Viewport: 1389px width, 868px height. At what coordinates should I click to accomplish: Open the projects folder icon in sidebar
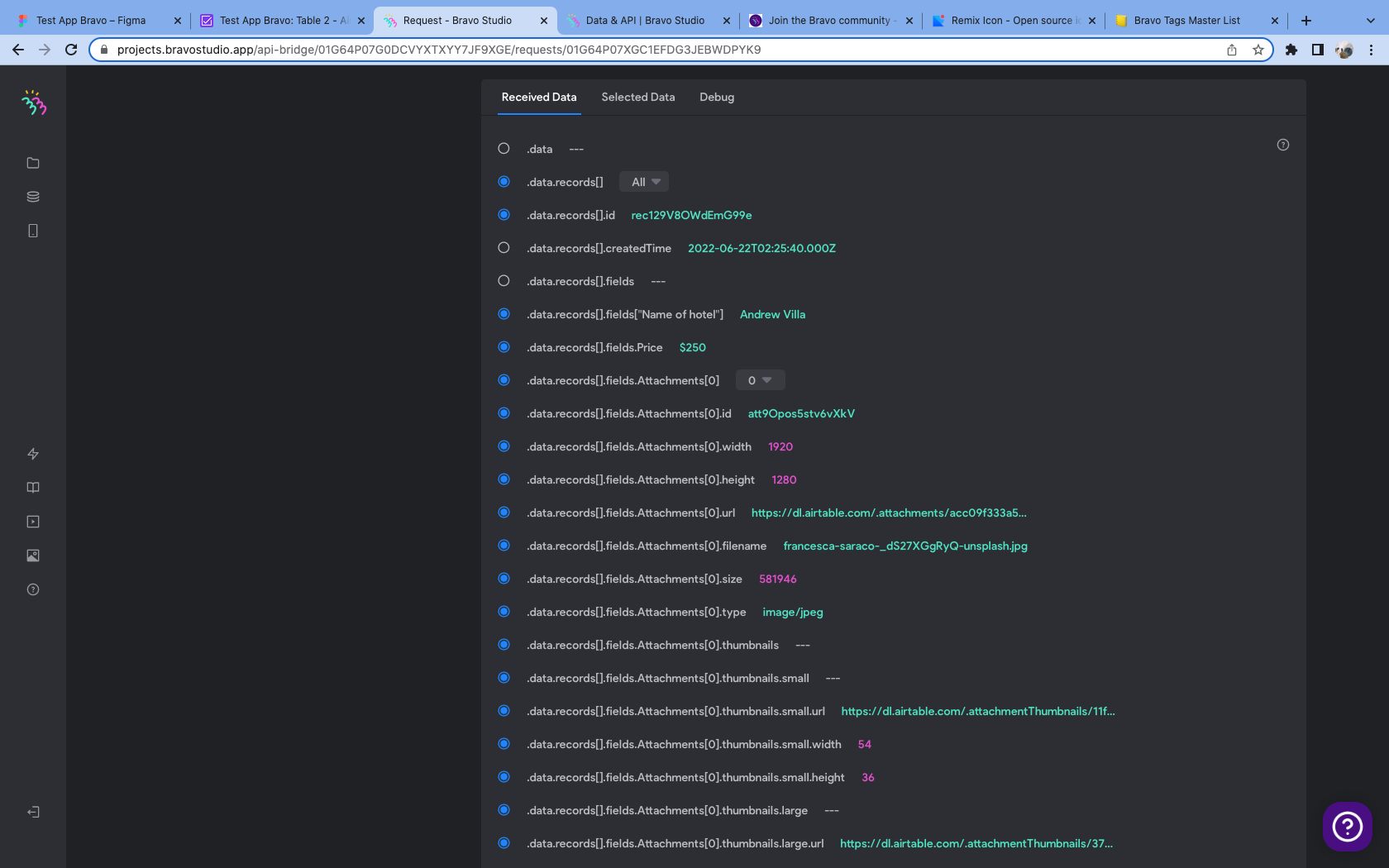point(33,163)
